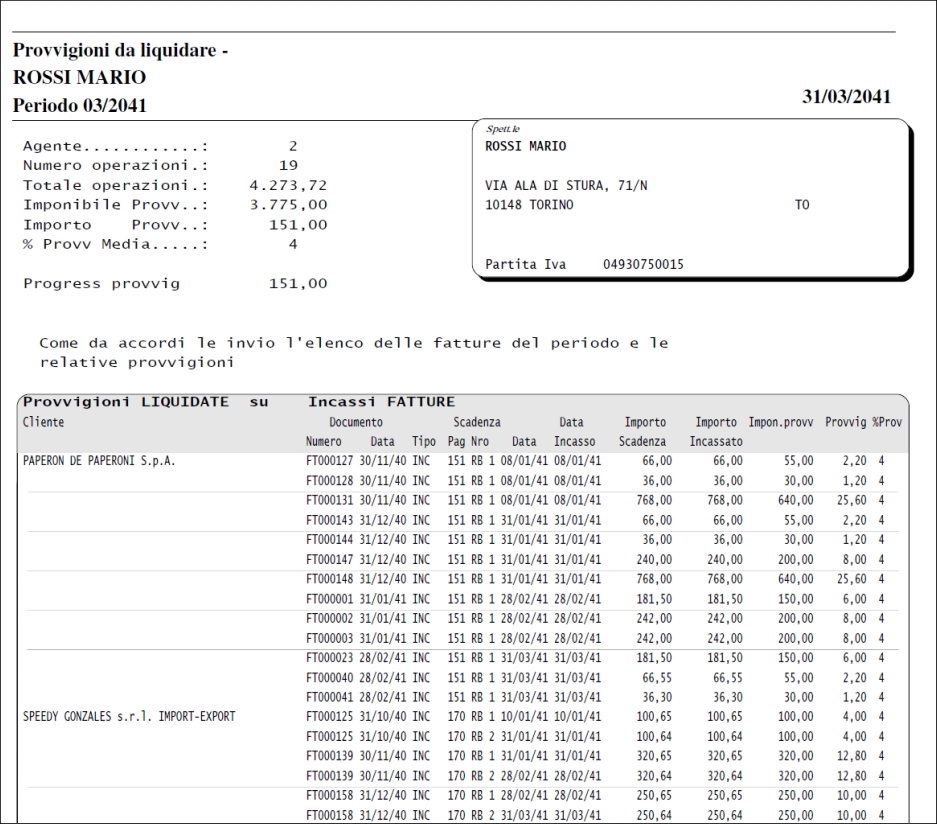Image resolution: width=937 pixels, height=824 pixels.
Task: Click document number FT000001
Action: (x=329, y=599)
